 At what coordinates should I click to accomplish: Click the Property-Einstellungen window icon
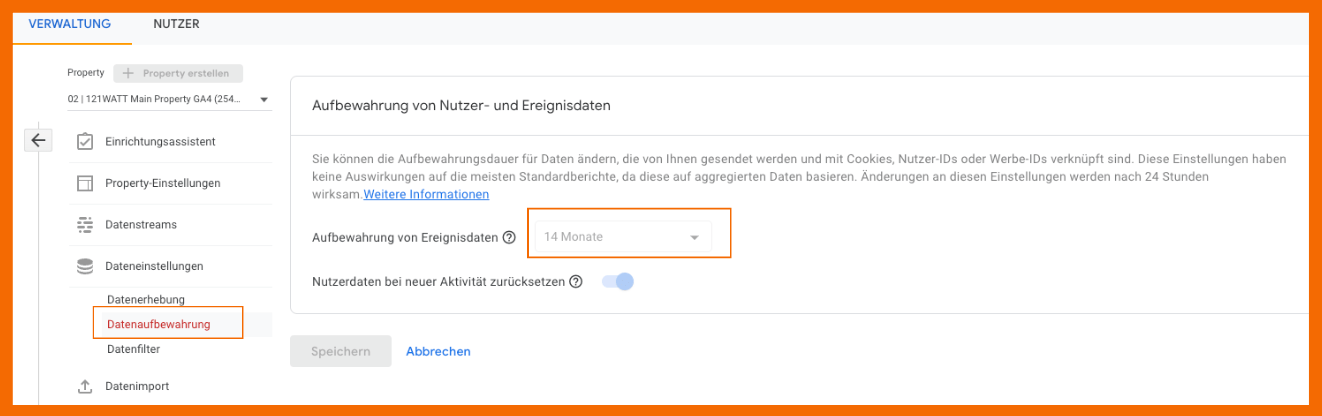[x=85, y=183]
